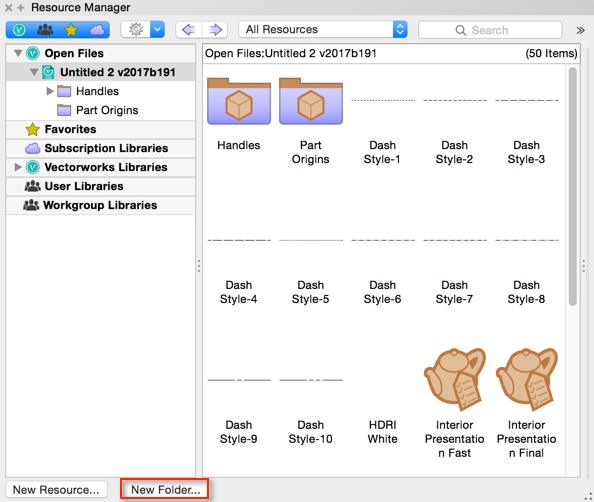The width and height of the screenshot is (594, 502).
Task: Go forward with the right arrow
Action: 215,30
